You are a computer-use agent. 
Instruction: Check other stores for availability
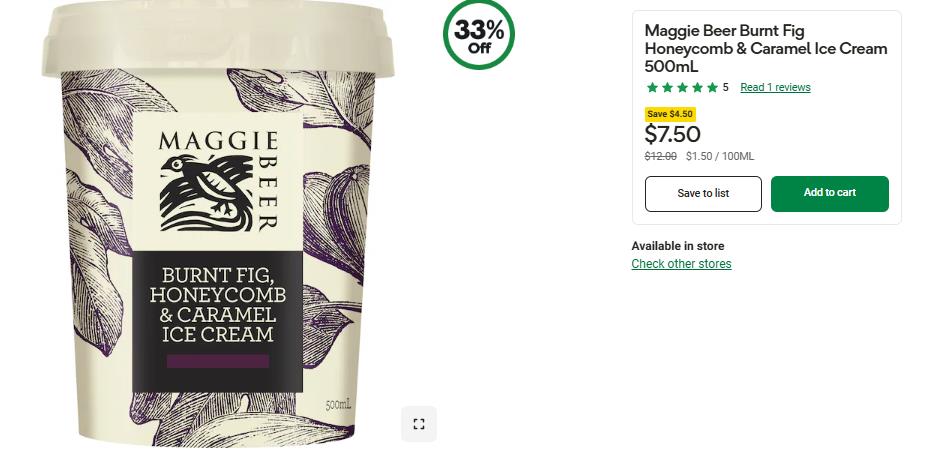(681, 263)
